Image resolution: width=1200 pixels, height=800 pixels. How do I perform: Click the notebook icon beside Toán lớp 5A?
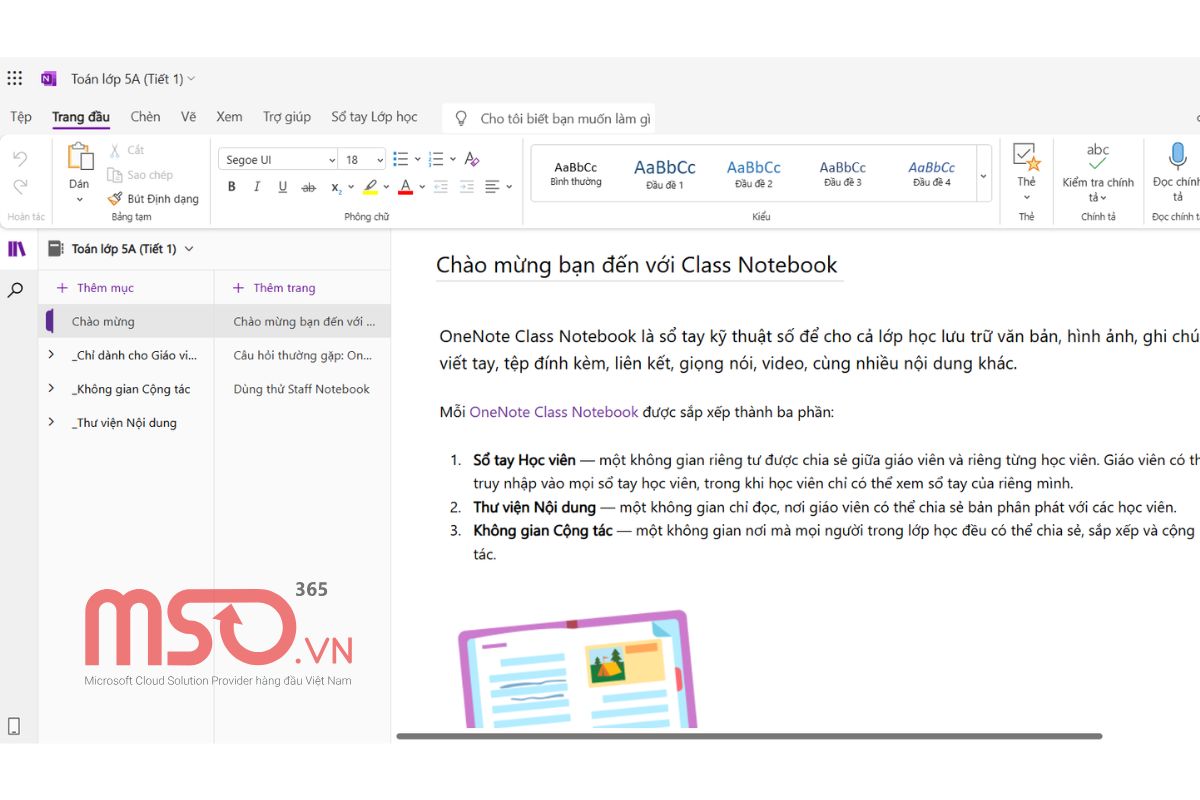point(56,249)
